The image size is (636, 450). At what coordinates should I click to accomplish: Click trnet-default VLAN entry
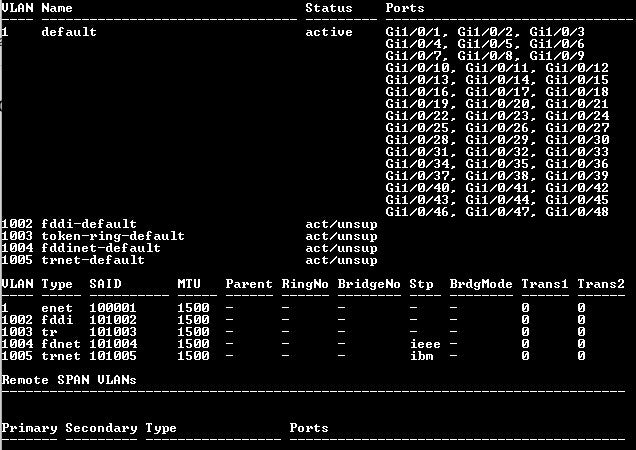point(93,260)
